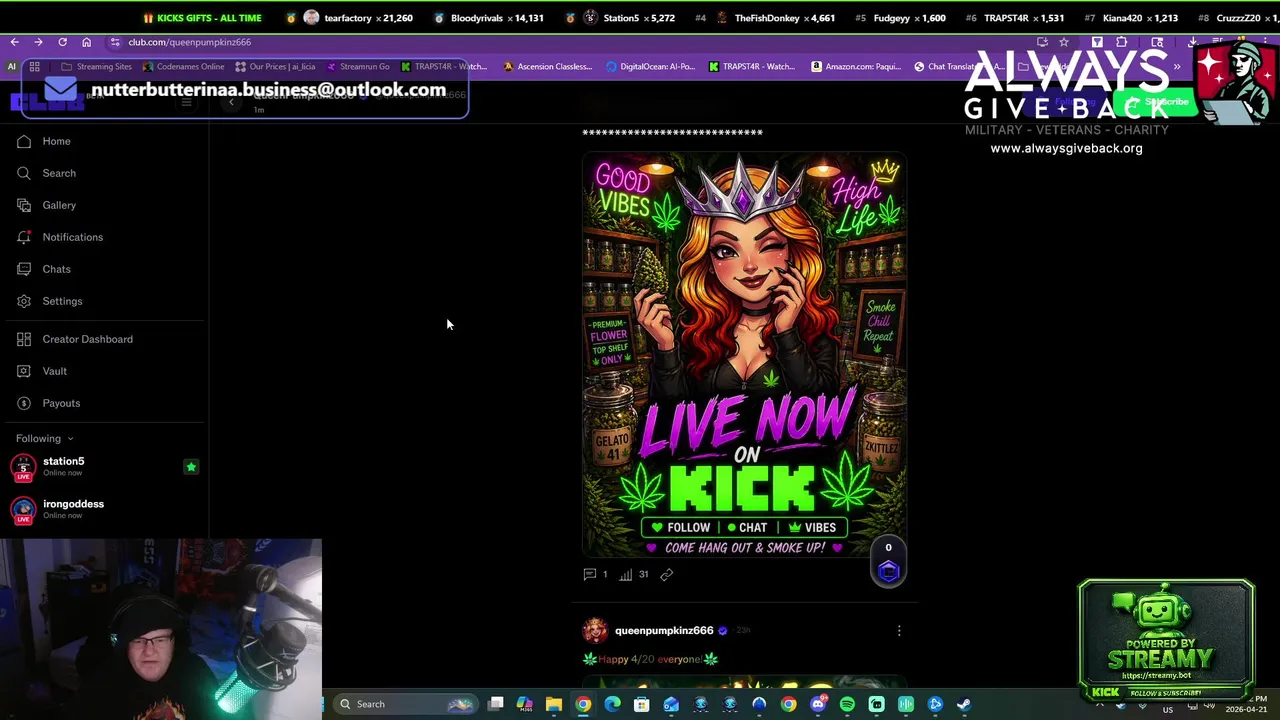1280x720 pixels.
Task: Bookmark this page with star icon
Action: pyautogui.click(x=1064, y=42)
